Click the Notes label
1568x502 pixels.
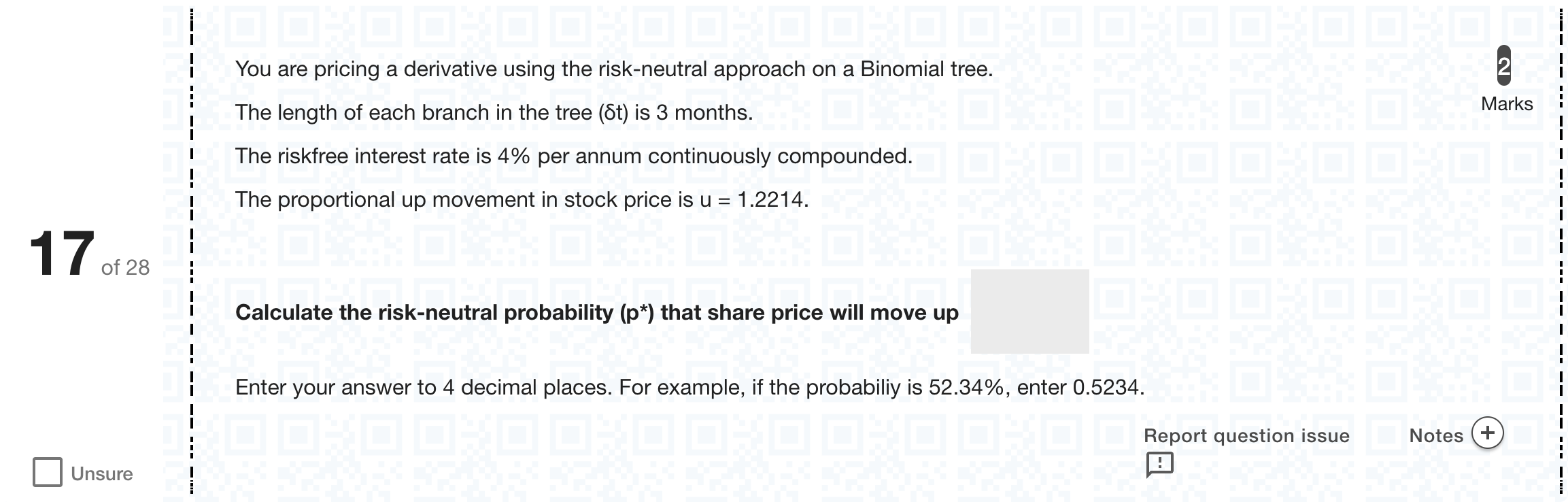pyautogui.click(x=1436, y=435)
